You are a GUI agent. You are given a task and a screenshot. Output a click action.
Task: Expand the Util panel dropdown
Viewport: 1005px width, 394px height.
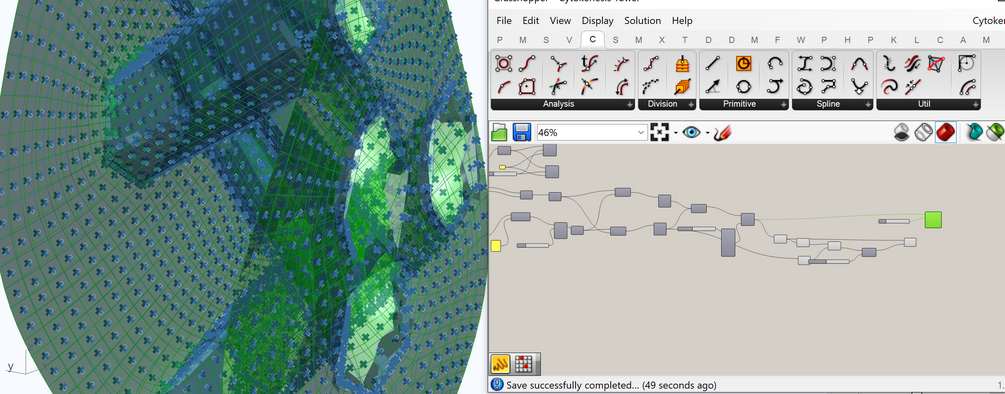975,104
